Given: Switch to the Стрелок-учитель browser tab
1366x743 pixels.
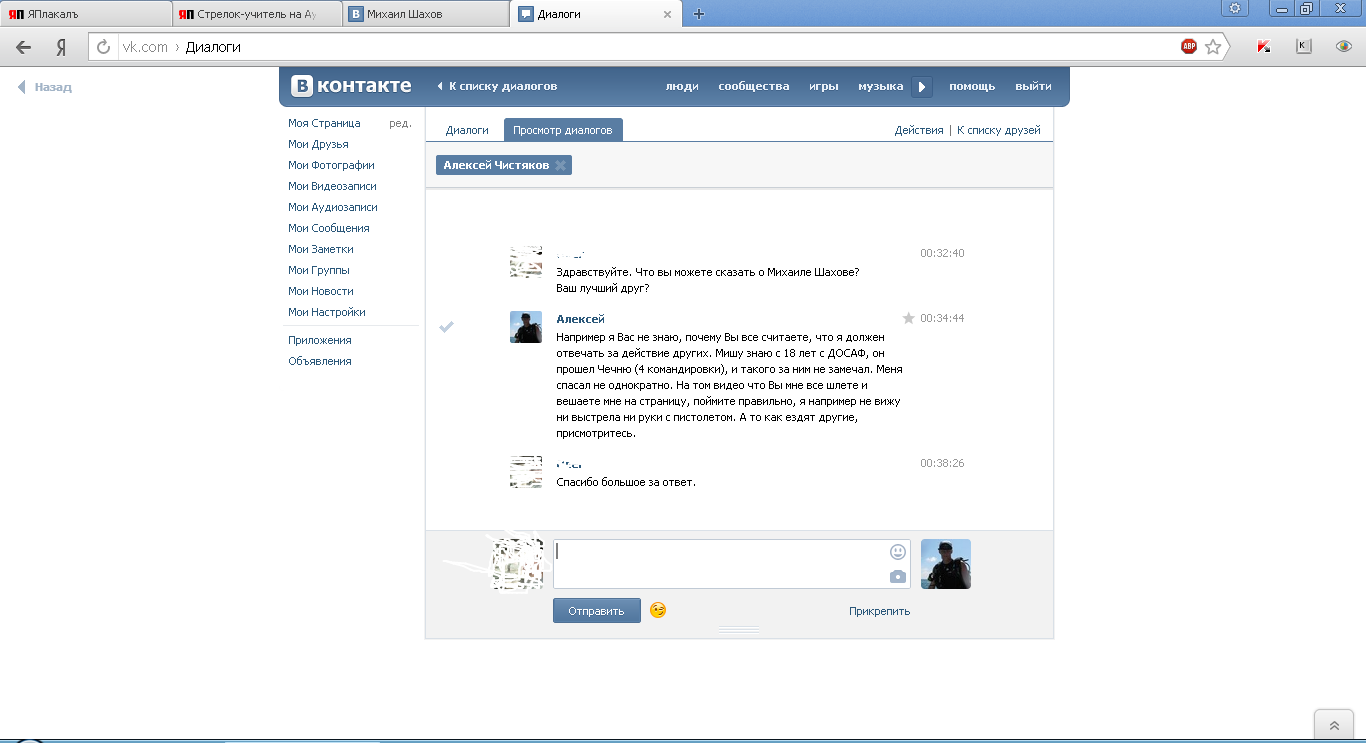Looking at the screenshot, I should [x=256, y=14].
